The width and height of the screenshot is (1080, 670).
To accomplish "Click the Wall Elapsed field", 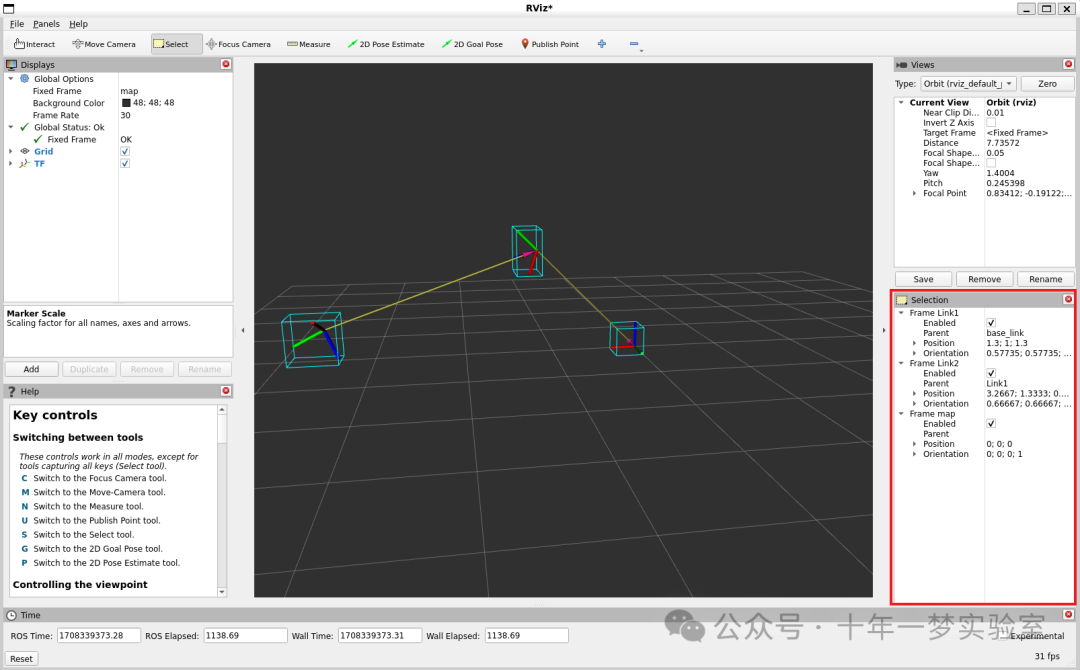I will coord(527,636).
